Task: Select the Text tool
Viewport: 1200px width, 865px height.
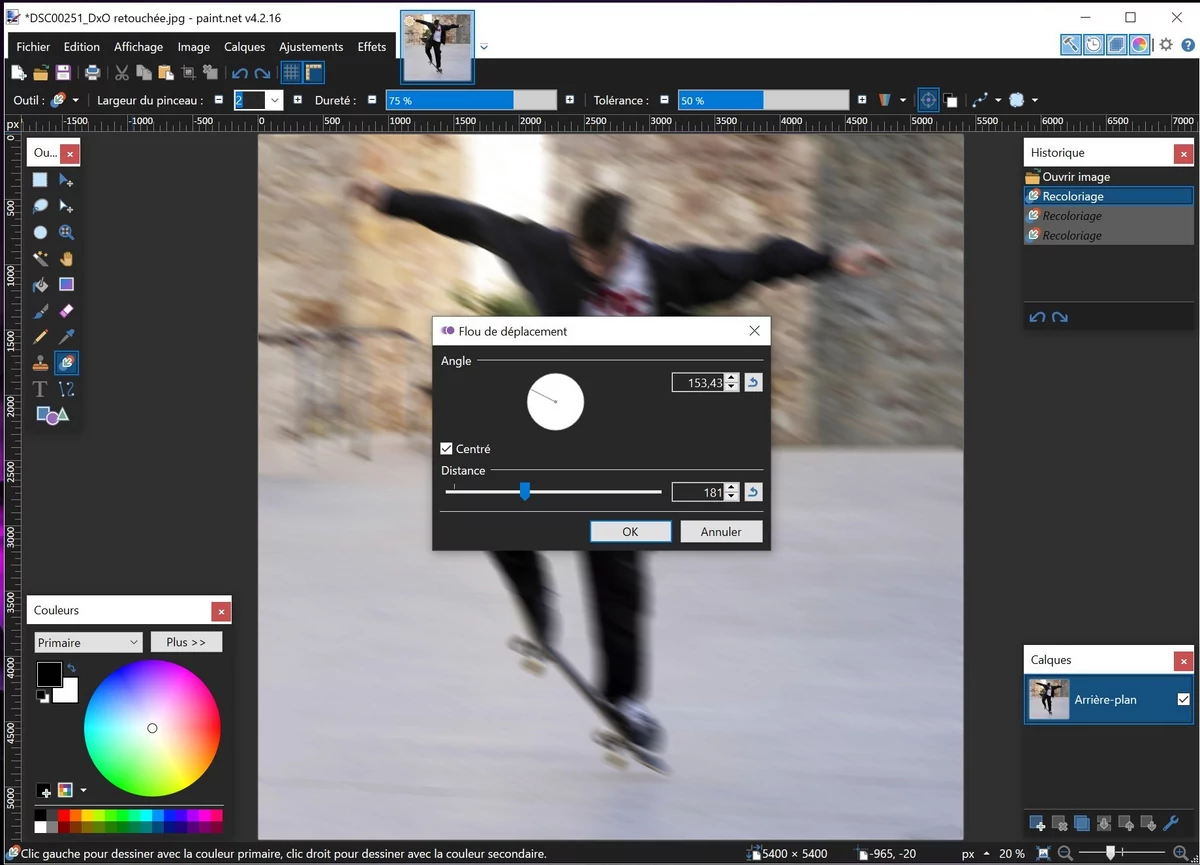Action: (x=40, y=389)
